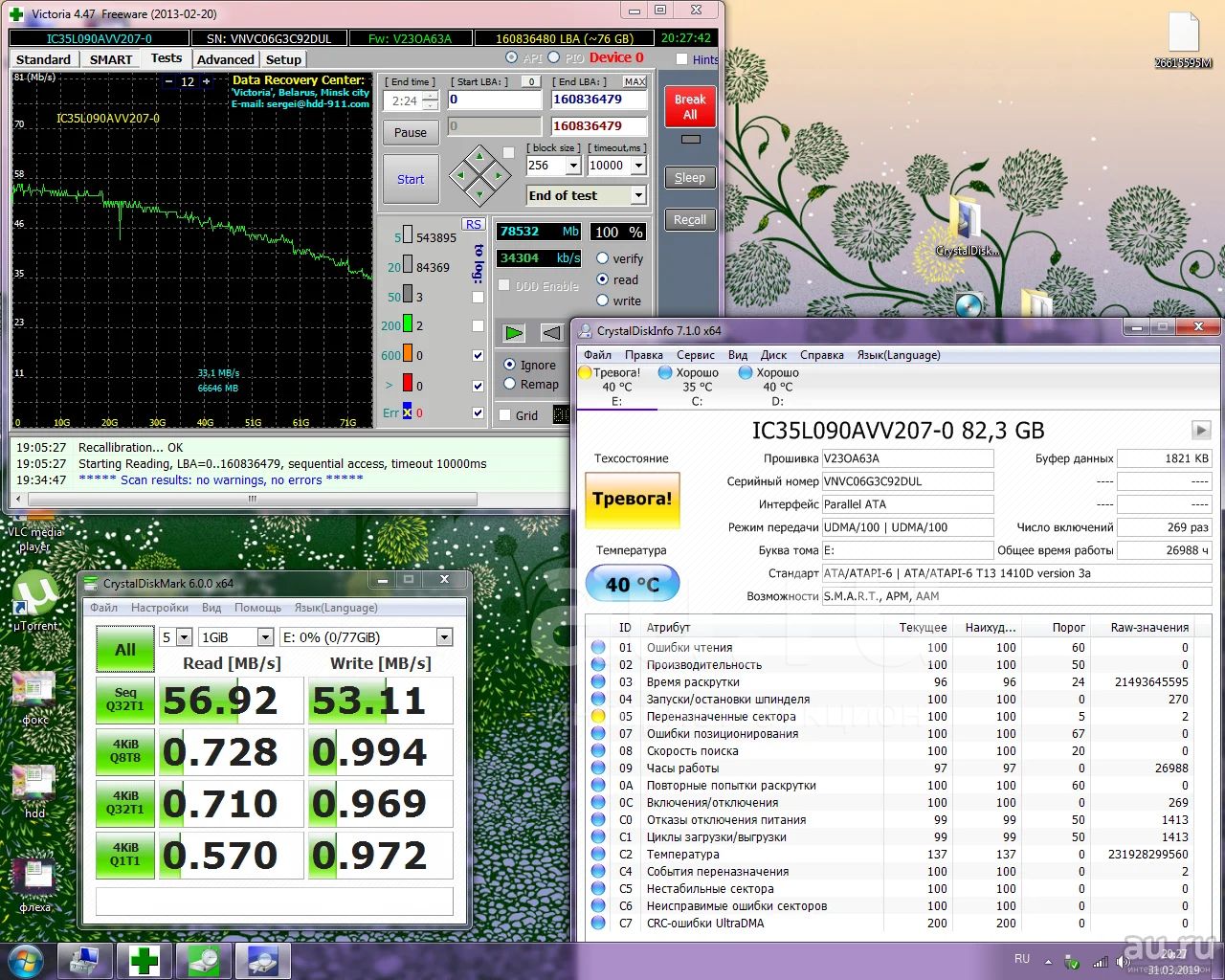Screen dimensions: 1225x980
Task: Click the left arrow in Victoria's navigation diamond
Action: click(461, 176)
